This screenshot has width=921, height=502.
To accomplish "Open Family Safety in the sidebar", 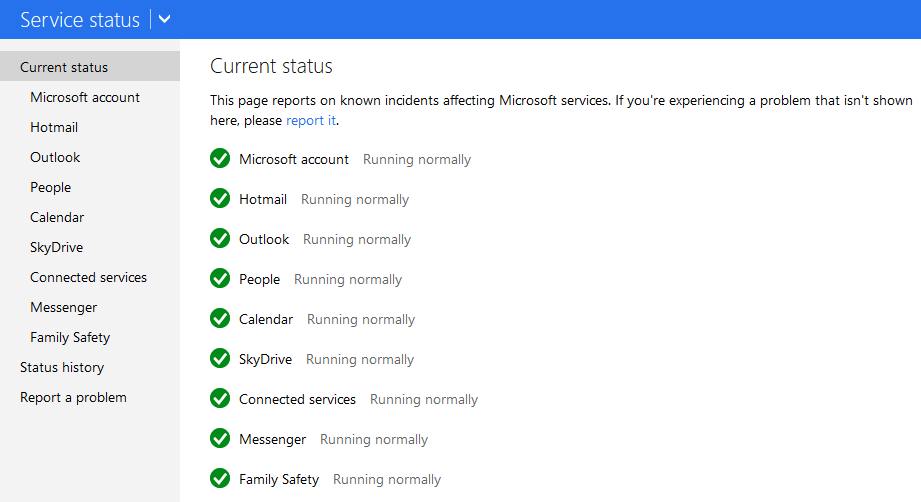I will 70,338.
